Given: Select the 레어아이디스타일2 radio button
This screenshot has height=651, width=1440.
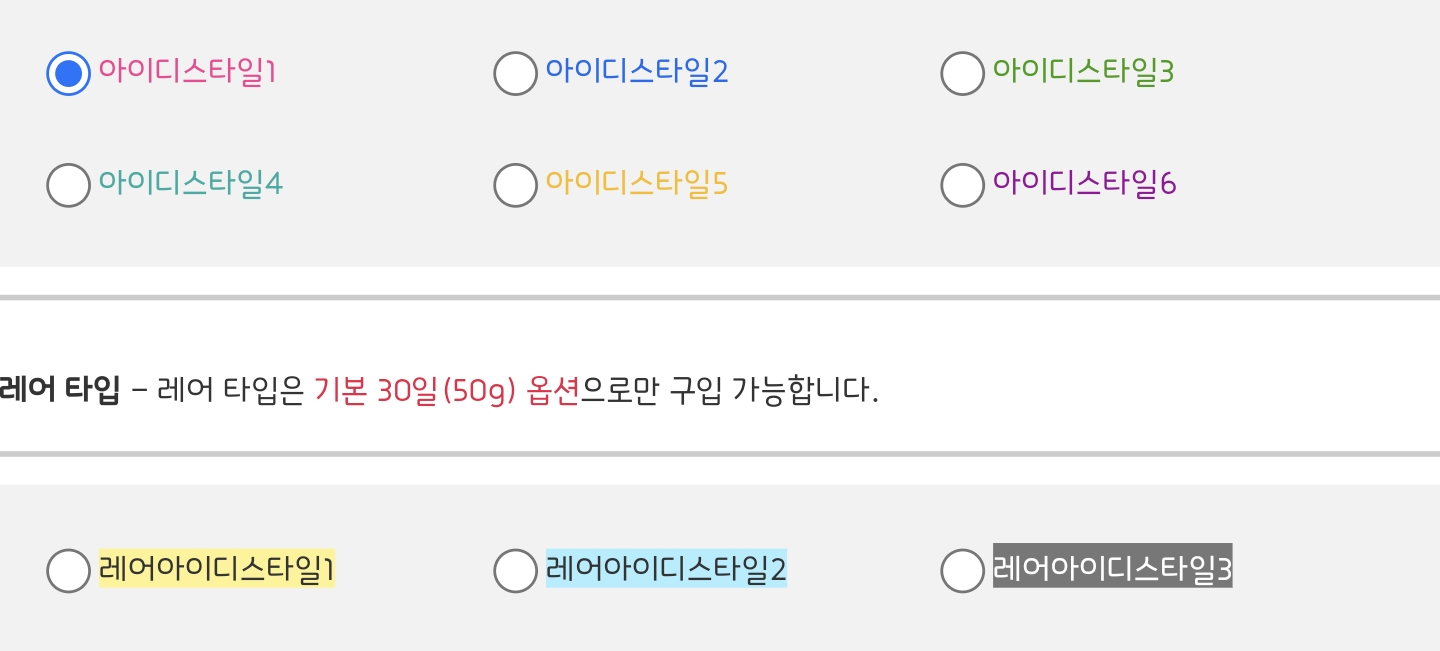Looking at the screenshot, I should pyautogui.click(x=515, y=570).
